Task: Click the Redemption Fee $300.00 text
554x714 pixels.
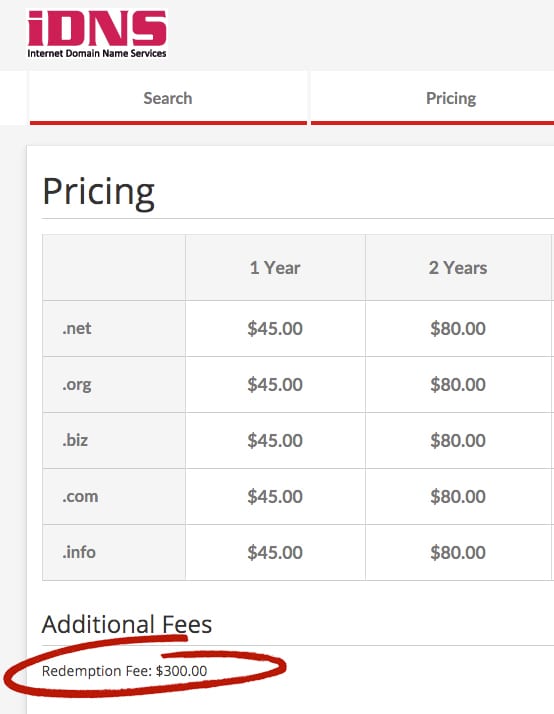Action: pos(124,671)
